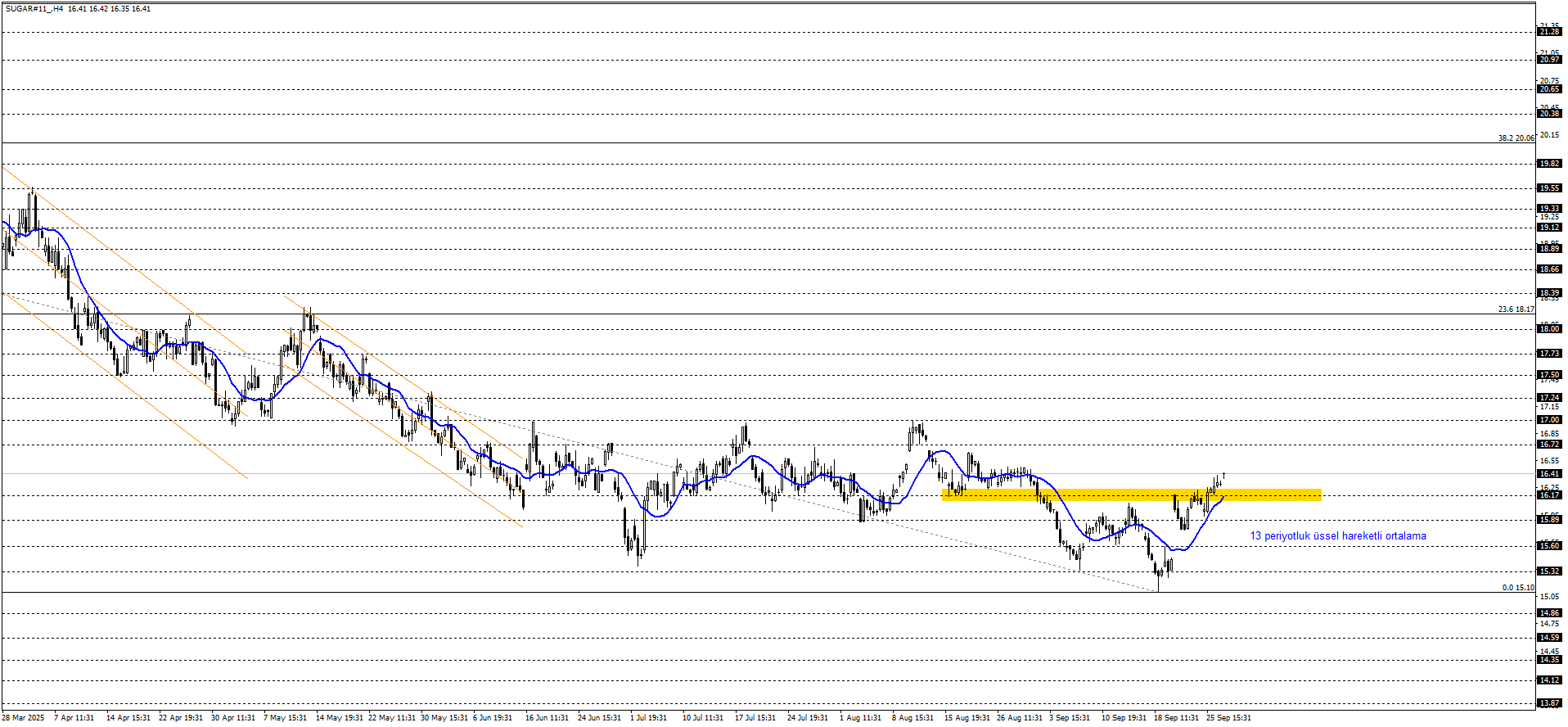Click the SUGAR#11_H4 chart title
This screenshot has height=727, width=1568.
(33, 9)
